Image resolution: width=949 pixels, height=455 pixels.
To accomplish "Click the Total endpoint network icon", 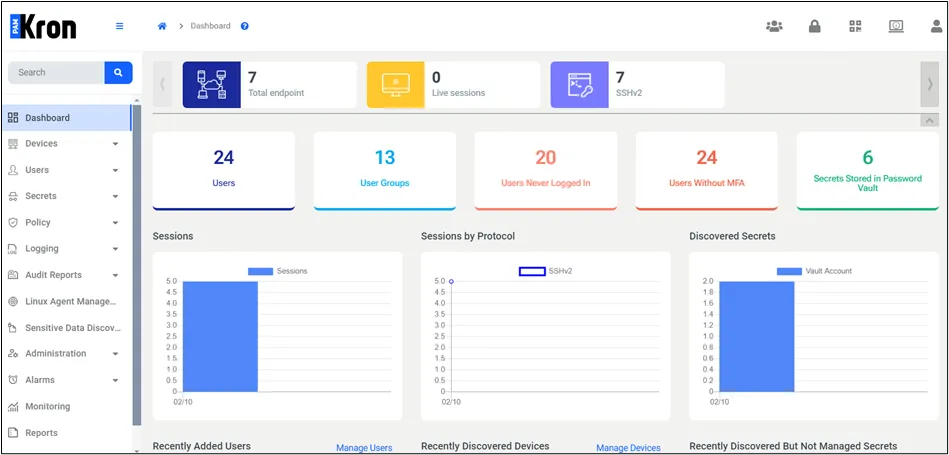I will 212,85.
